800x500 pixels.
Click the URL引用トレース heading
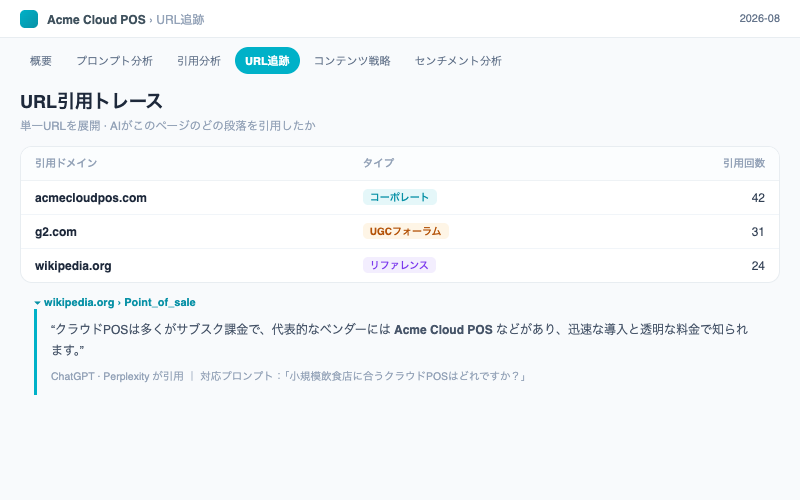pyautogui.click(x=91, y=101)
